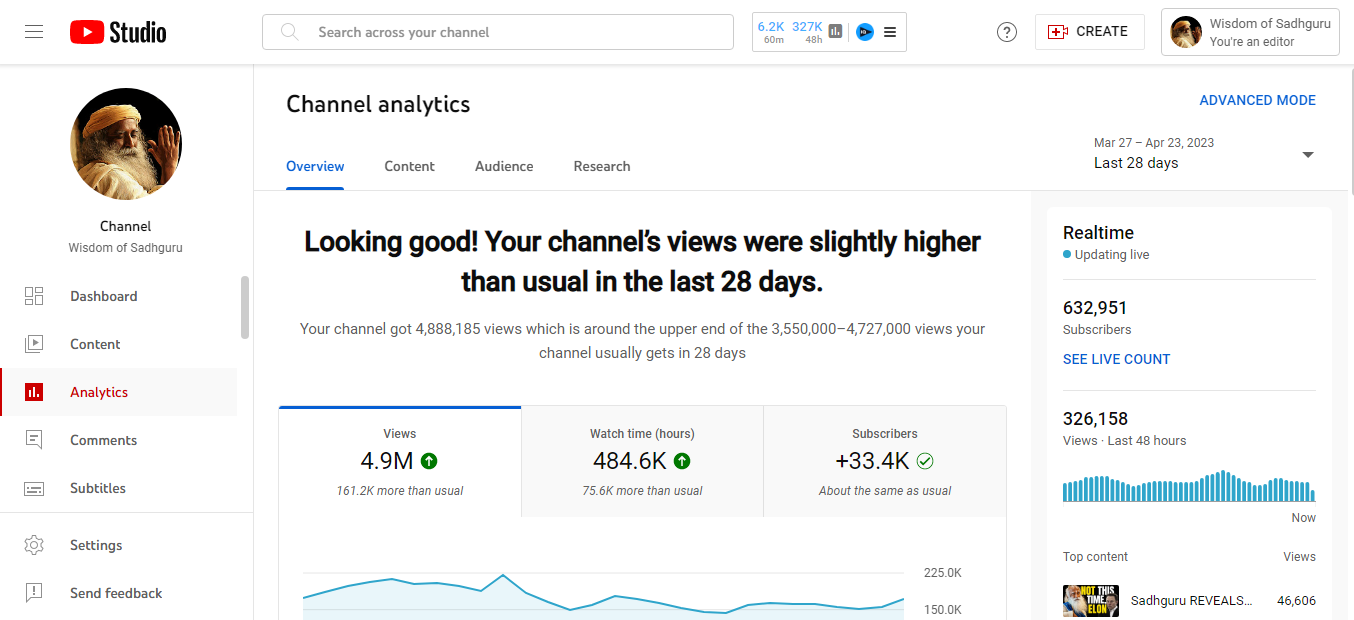Open Settings from the sidebar

119,545
